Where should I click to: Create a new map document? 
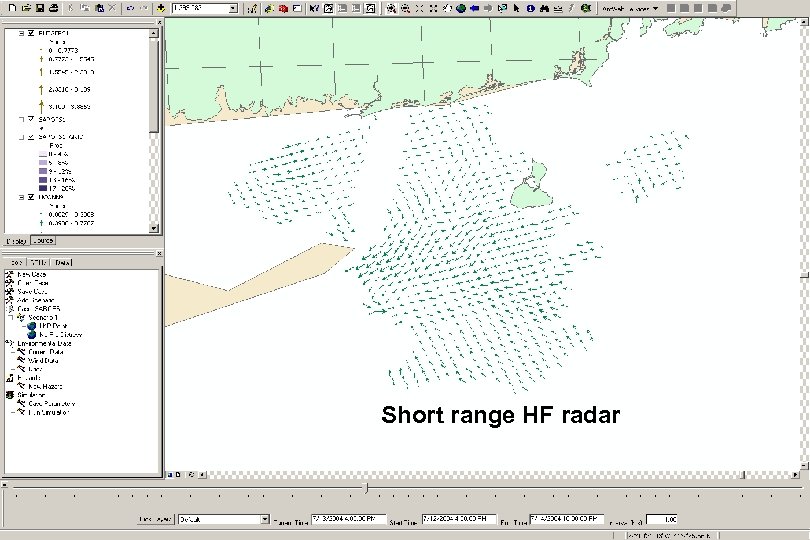(12, 8)
